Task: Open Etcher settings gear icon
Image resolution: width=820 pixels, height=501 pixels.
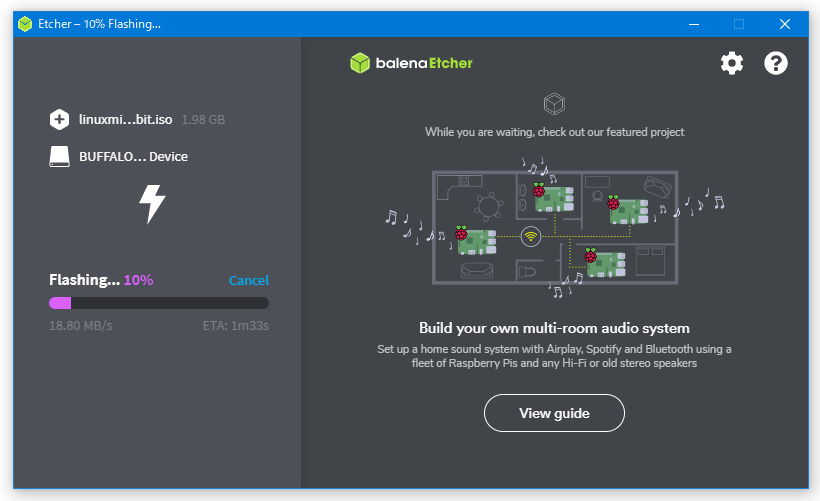Action: 732,63
